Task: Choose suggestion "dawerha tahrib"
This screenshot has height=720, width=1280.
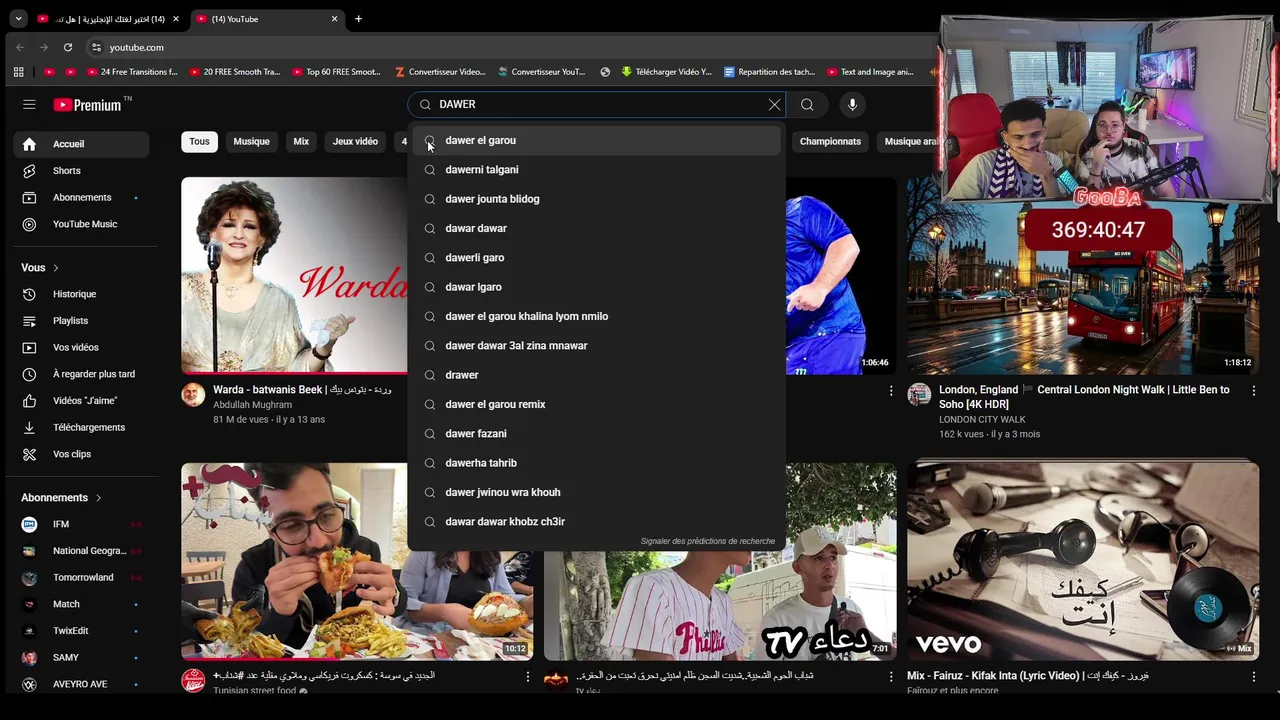Action: click(x=596, y=463)
